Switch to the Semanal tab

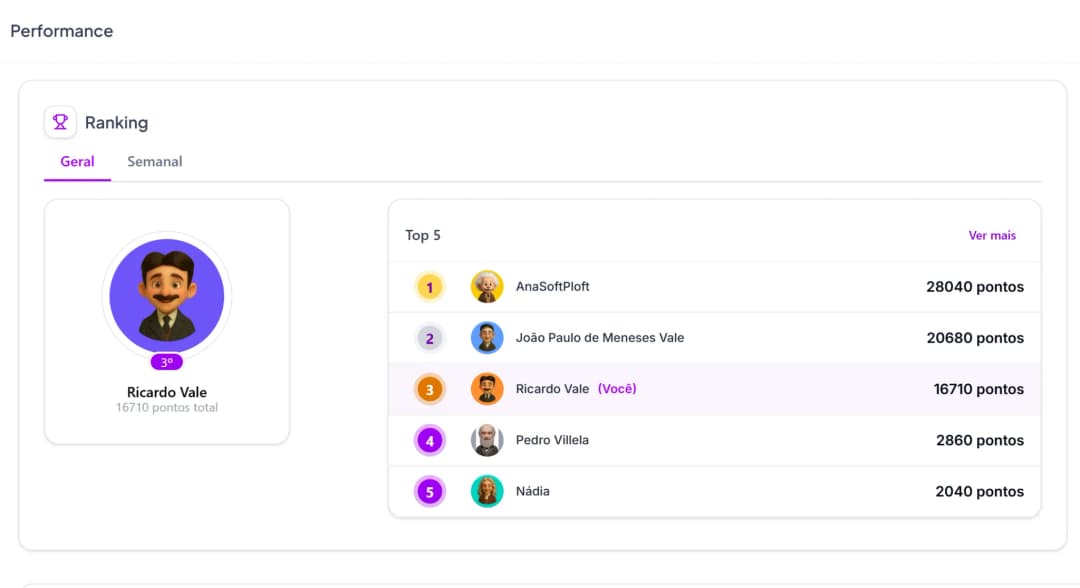click(154, 161)
